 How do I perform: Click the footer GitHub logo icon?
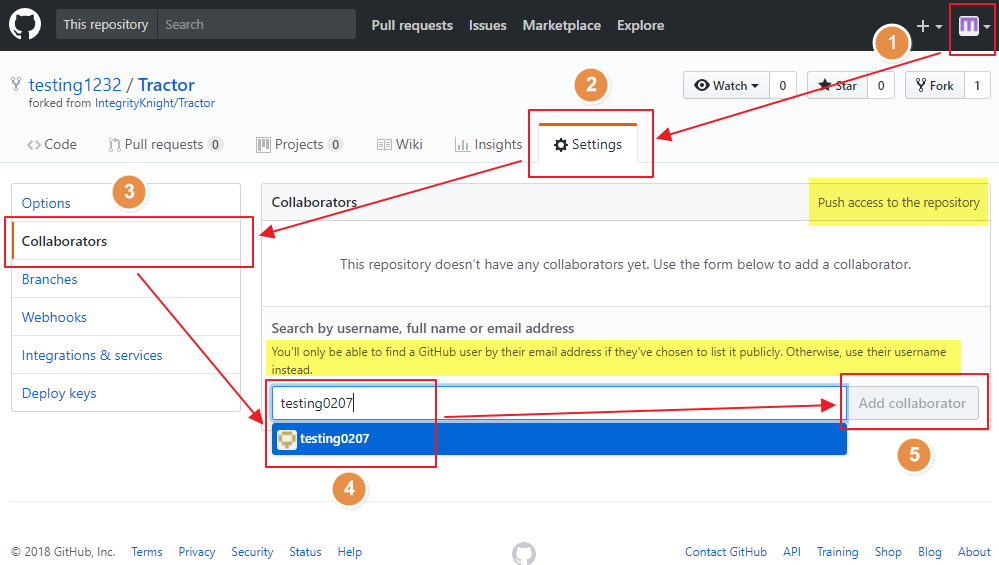524,554
